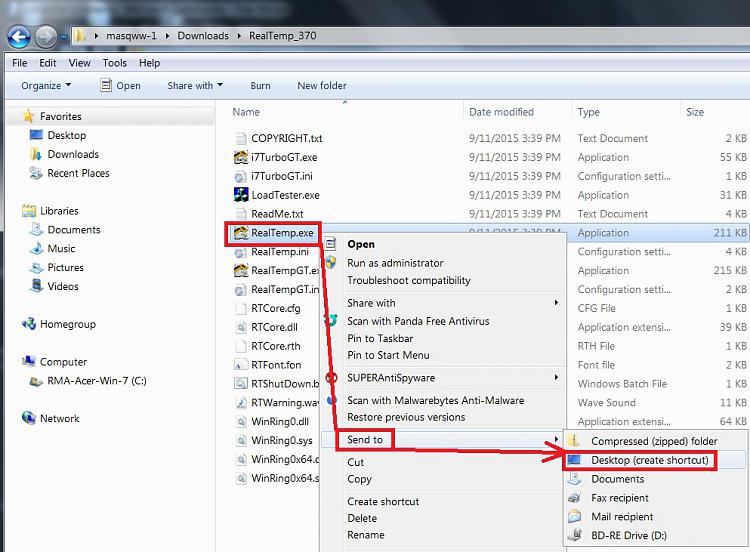Select Documents in Send to submenu
The image size is (750, 552).
coord(618,479)
